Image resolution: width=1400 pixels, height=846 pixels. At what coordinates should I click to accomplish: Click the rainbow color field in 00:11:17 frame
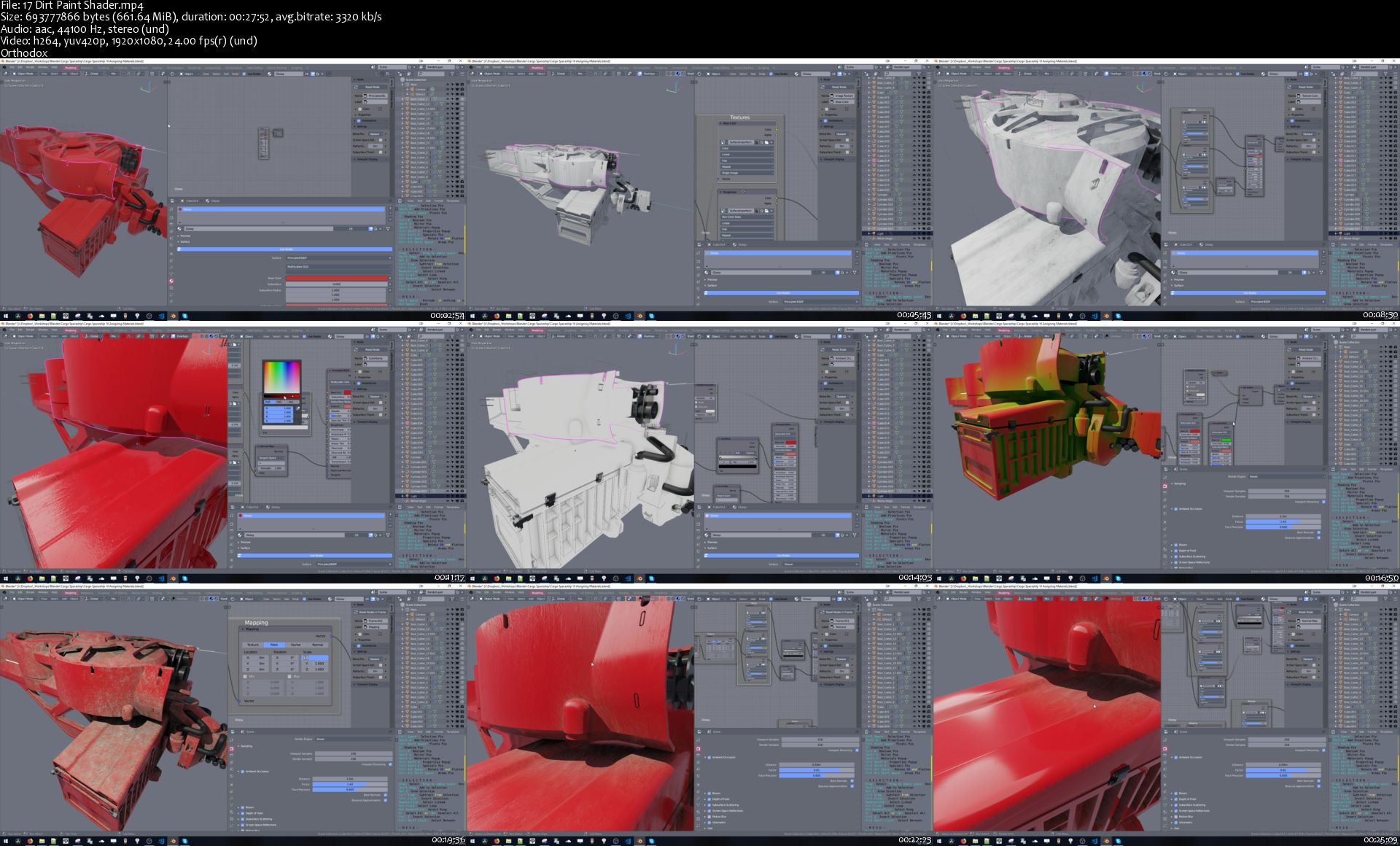click(x=281, y=377)
